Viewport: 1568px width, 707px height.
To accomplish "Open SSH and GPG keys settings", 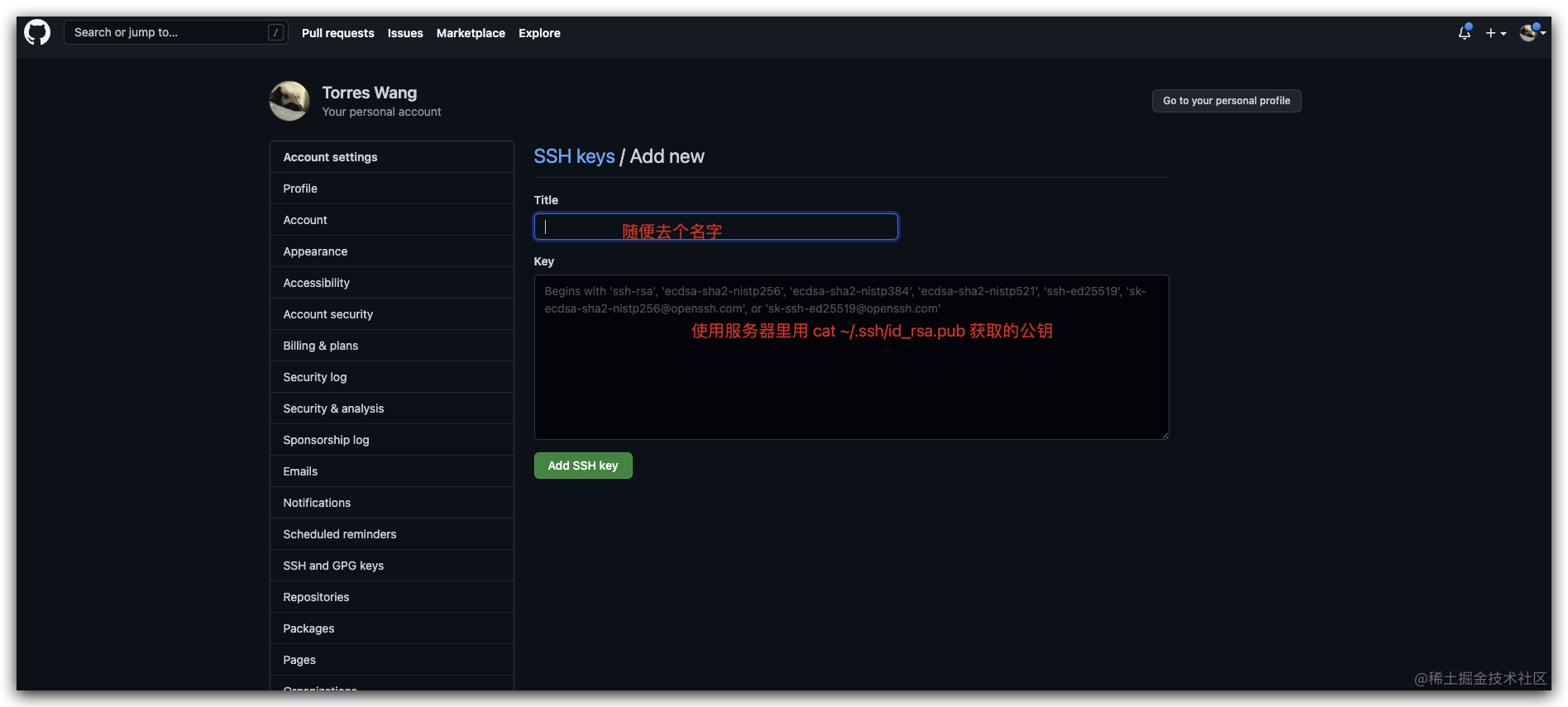I will click(392, 566).
